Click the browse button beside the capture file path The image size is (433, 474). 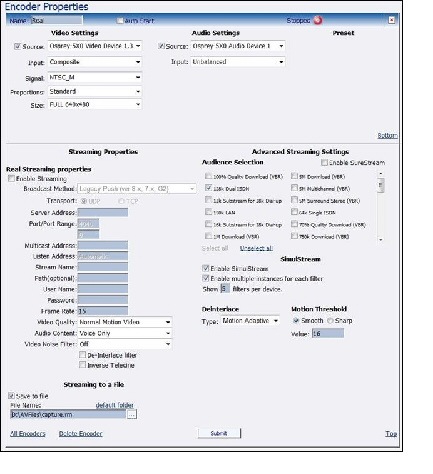tap(132, 414)
